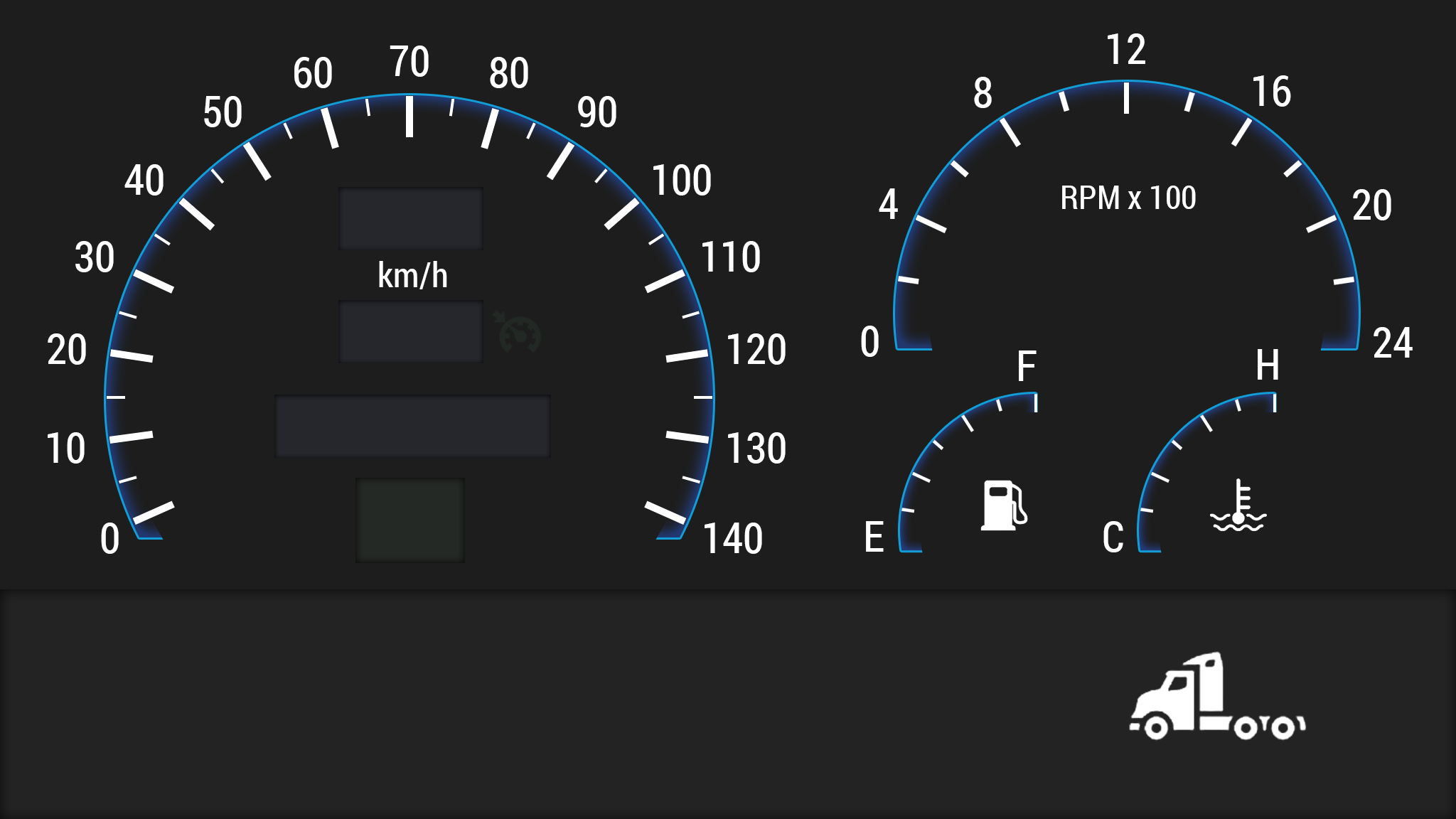The height and width of the screenshot is (819, 1456).
Task: Click the temperature gauge H marker
Action: [1267, 365]
